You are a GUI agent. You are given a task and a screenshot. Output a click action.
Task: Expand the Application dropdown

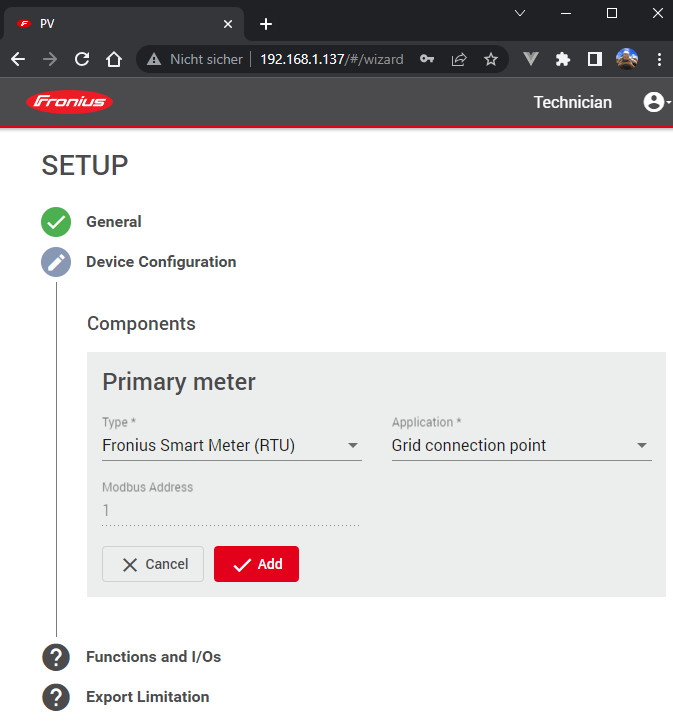(521, 446)
